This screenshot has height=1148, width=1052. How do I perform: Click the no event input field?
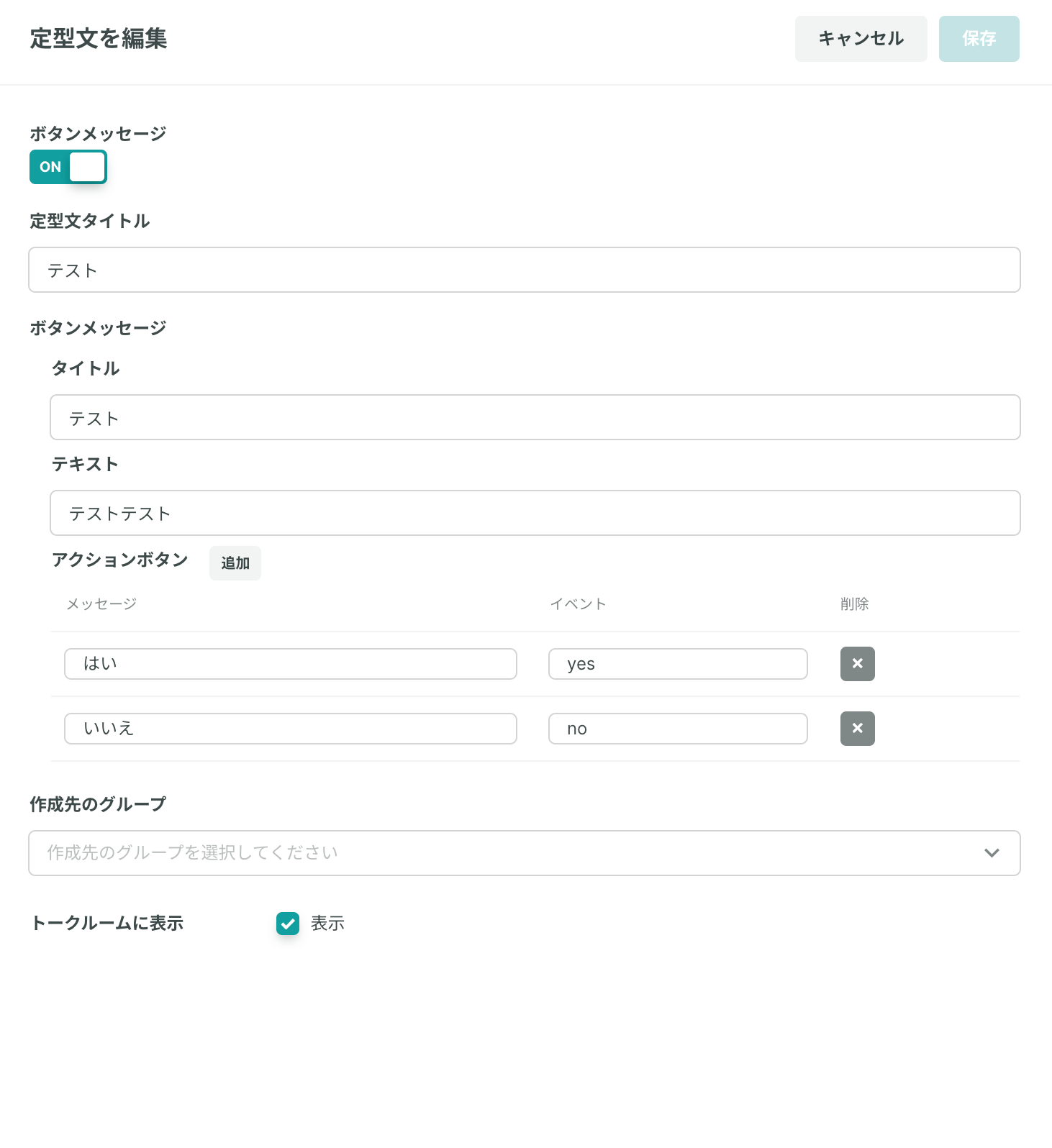pyautogui.click(x=678, y=729)
